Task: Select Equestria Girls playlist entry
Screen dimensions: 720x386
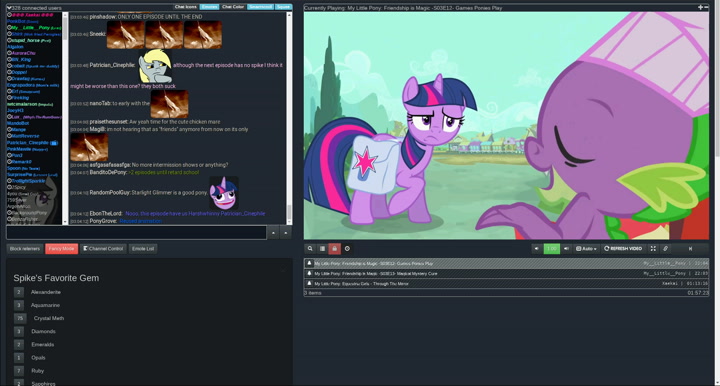Action: [506, 284]
